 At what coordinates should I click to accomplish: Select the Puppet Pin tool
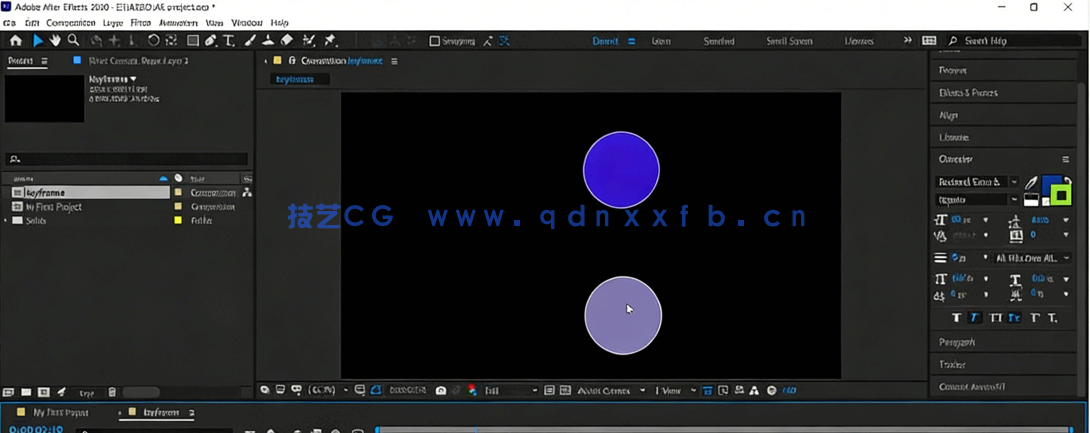tap(330, 41)
